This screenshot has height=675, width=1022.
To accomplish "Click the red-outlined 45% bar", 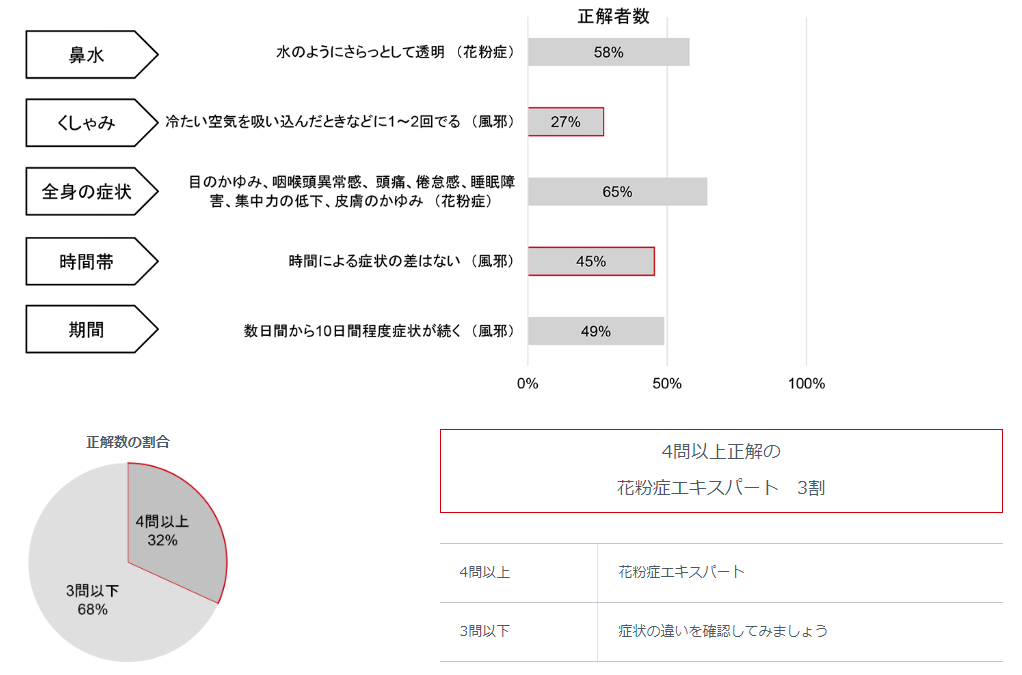I will (x=591, y=261).
